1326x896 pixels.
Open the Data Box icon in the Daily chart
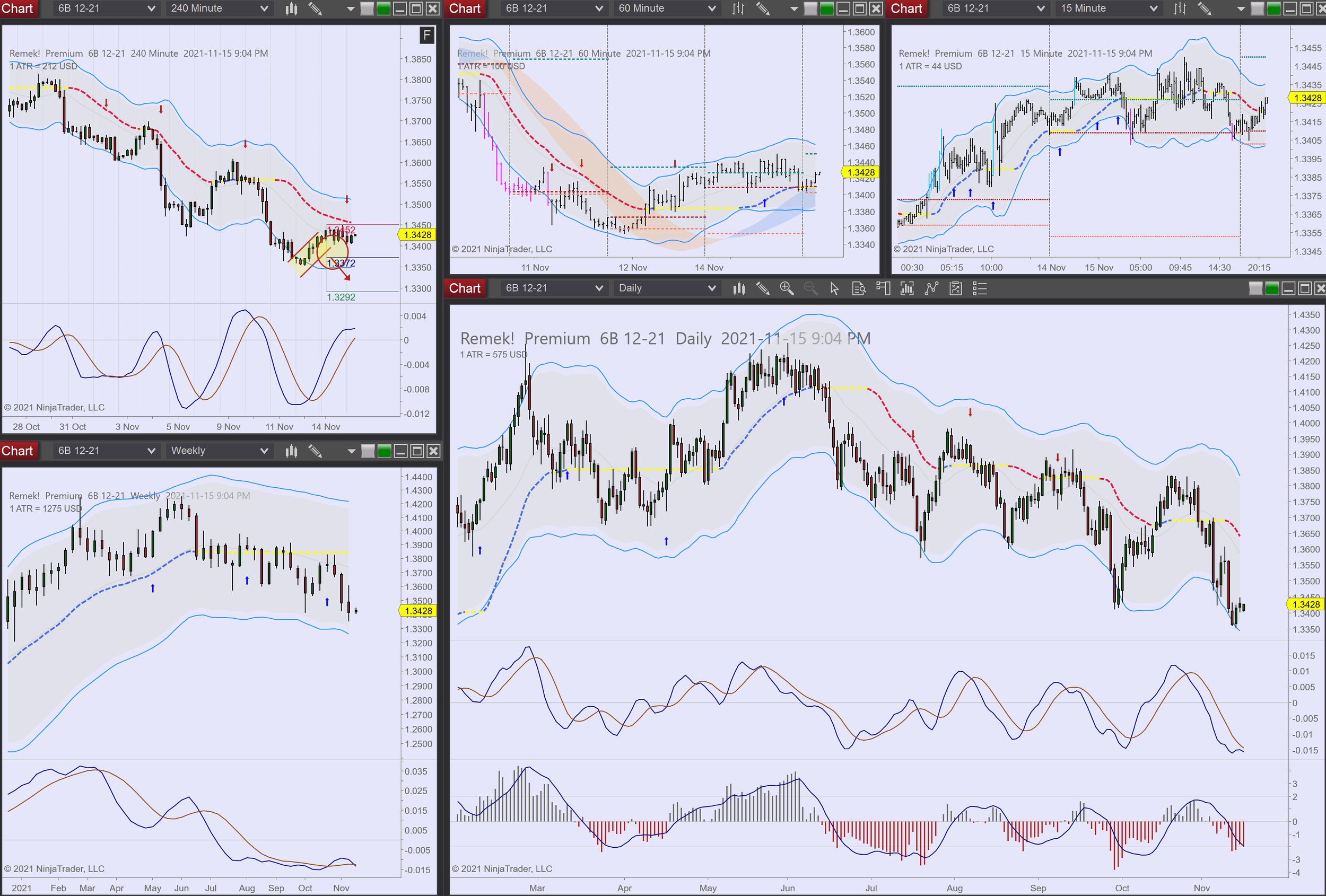pos(859,288)
